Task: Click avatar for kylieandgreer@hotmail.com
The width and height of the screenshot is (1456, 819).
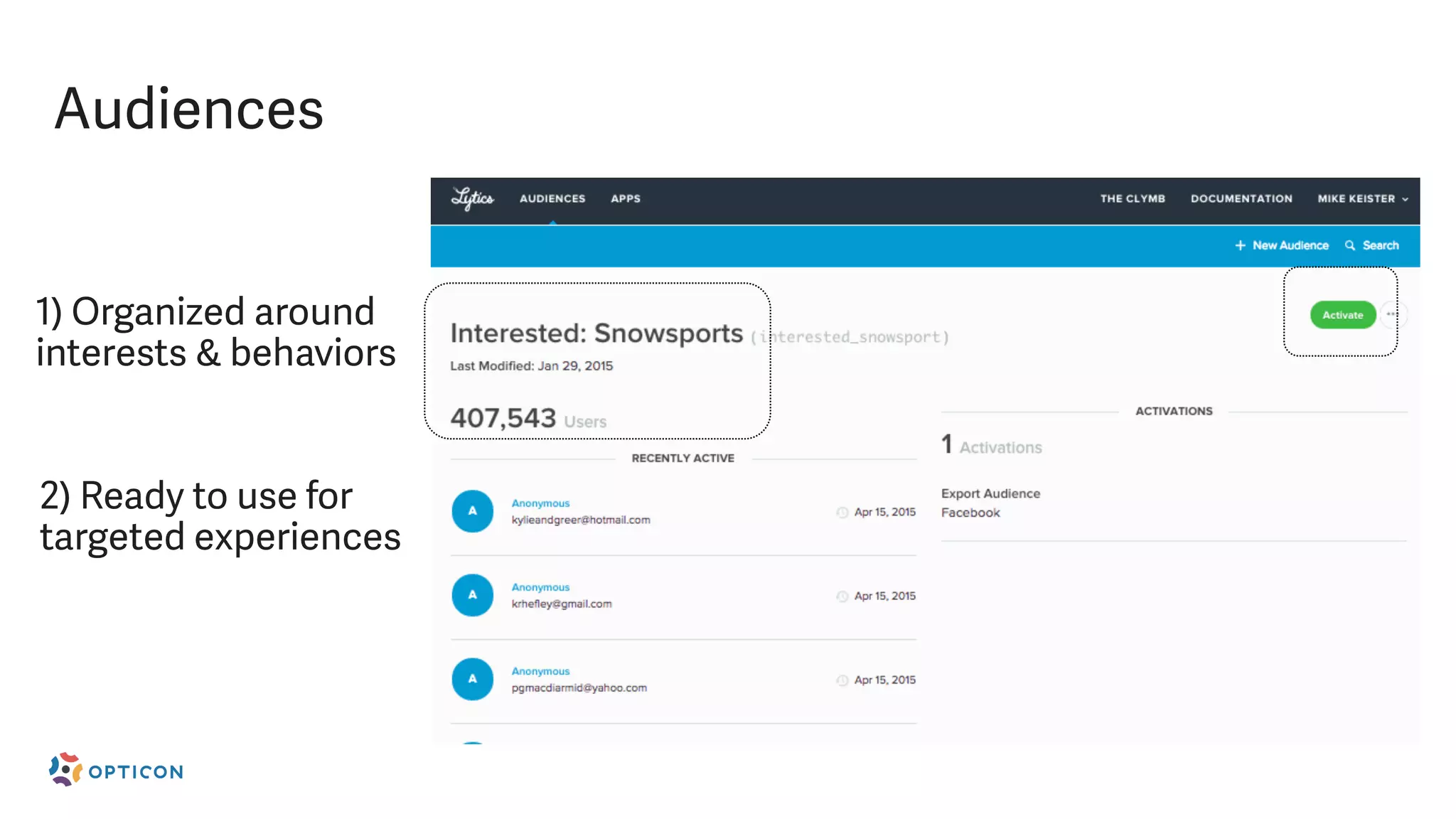Action: (472, 511)
